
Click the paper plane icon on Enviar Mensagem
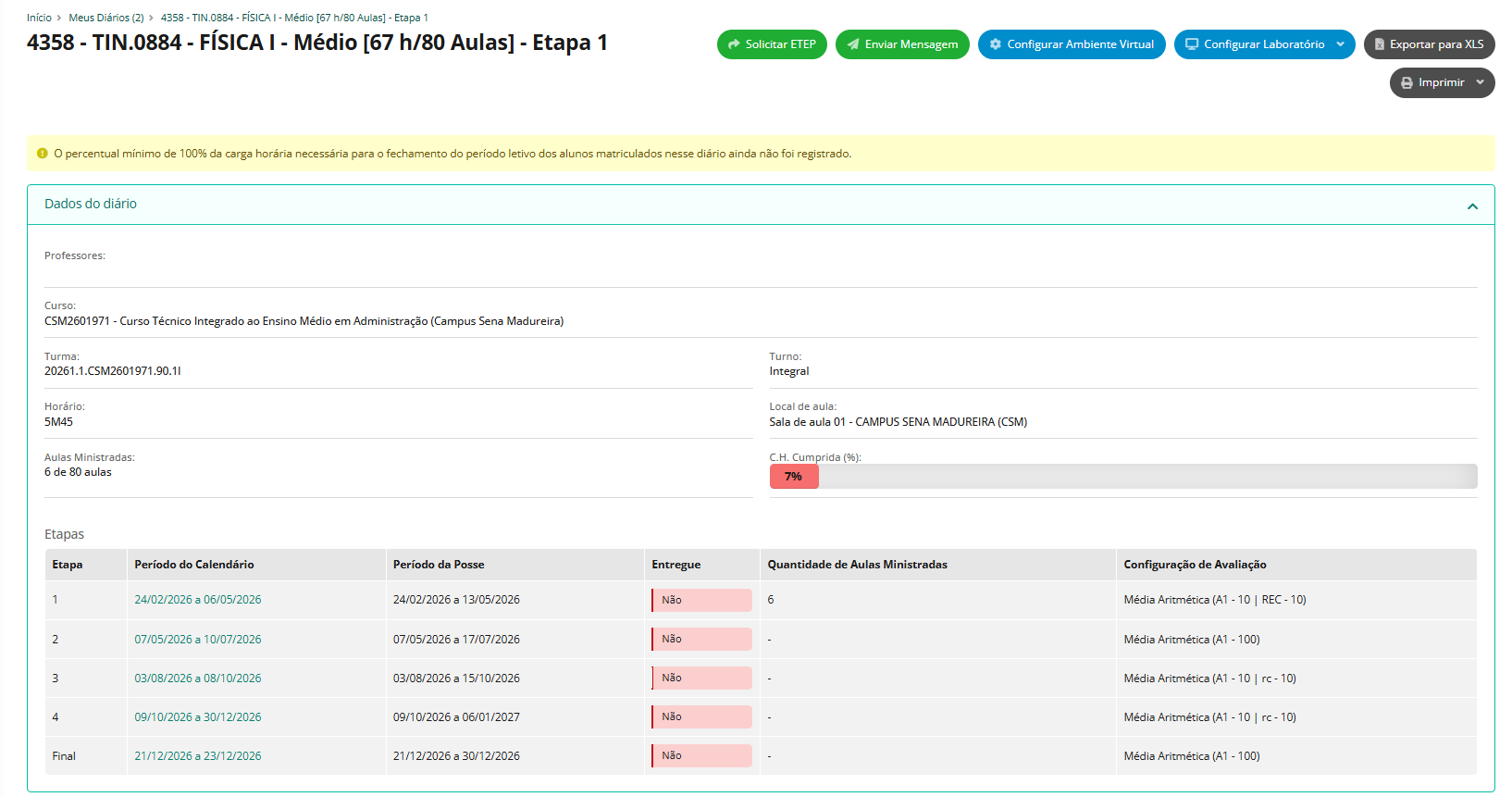[x=853, y=44]
